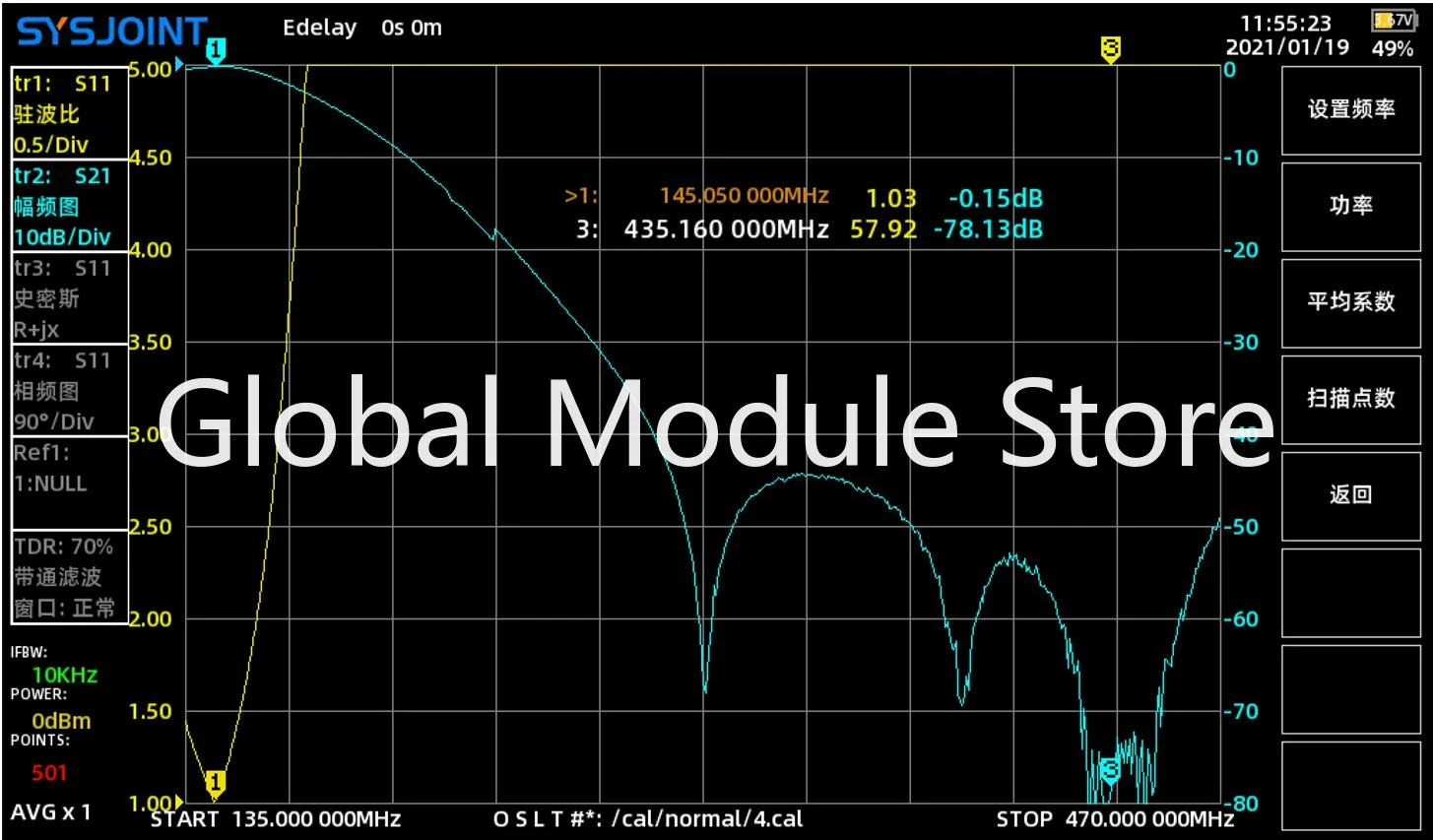Open the 平均系数 averaging softkey
Viewport: 1433px width, 840px height.
(1350, 301)
